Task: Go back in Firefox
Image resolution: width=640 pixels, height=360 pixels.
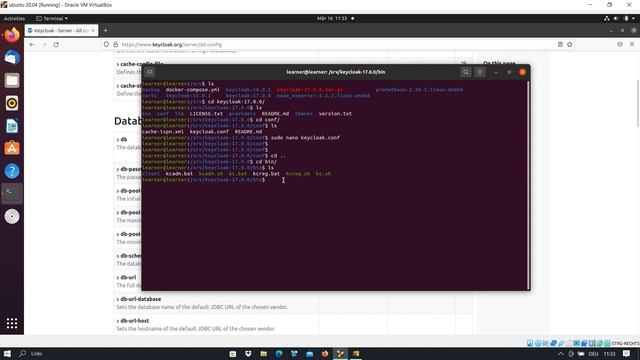Action: (x=32, y=44)
